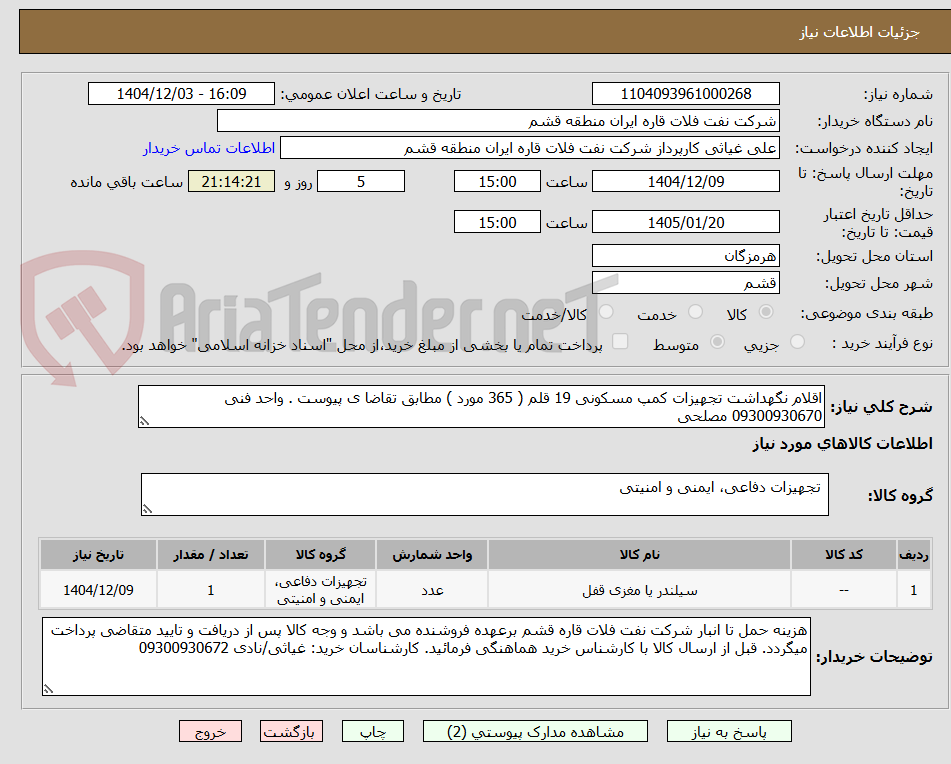The height and width of the screenshot is (764, 951).
Task: Select the جزیی purchase type radio
Action: point(798,342)
